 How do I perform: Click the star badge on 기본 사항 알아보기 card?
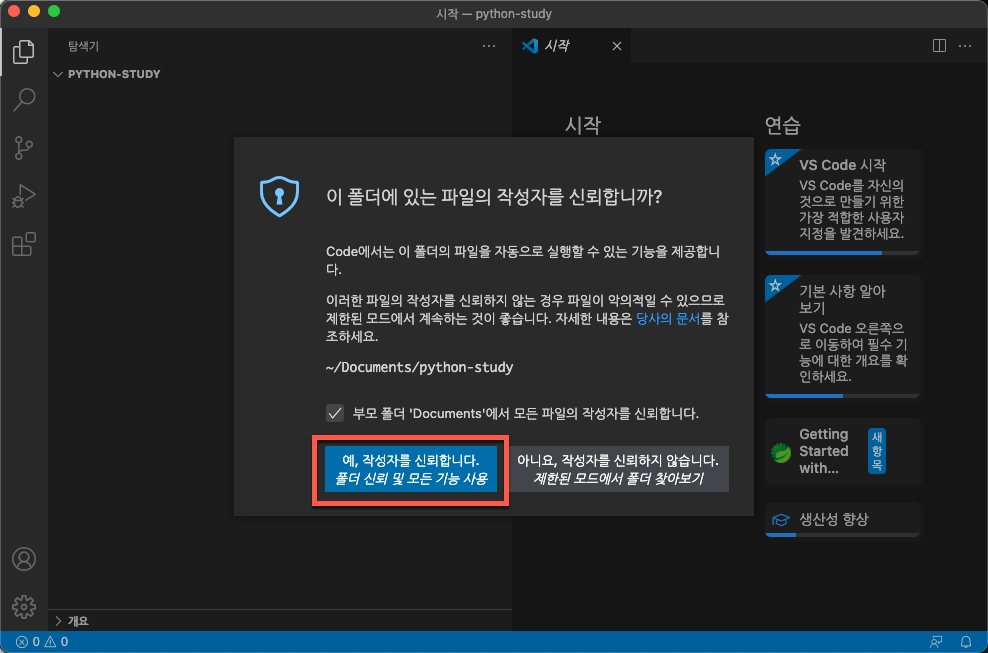(776, 286)
